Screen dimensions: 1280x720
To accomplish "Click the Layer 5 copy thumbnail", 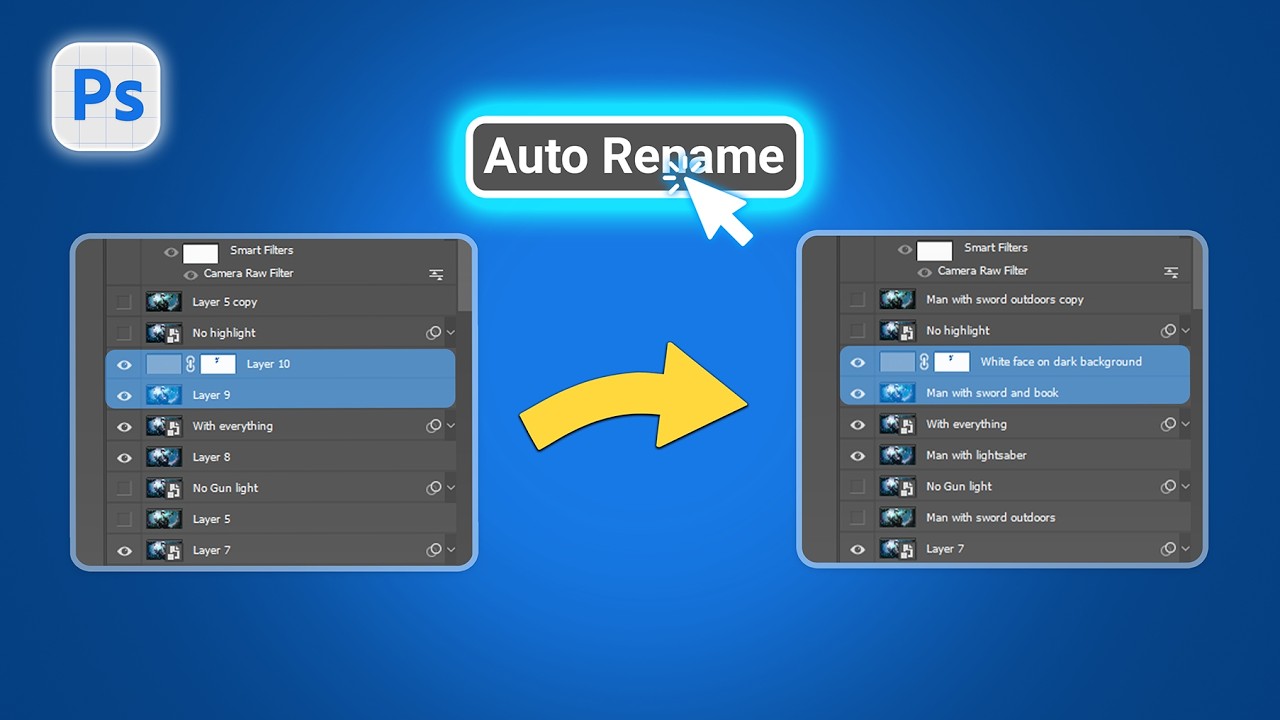I will 163,302.
